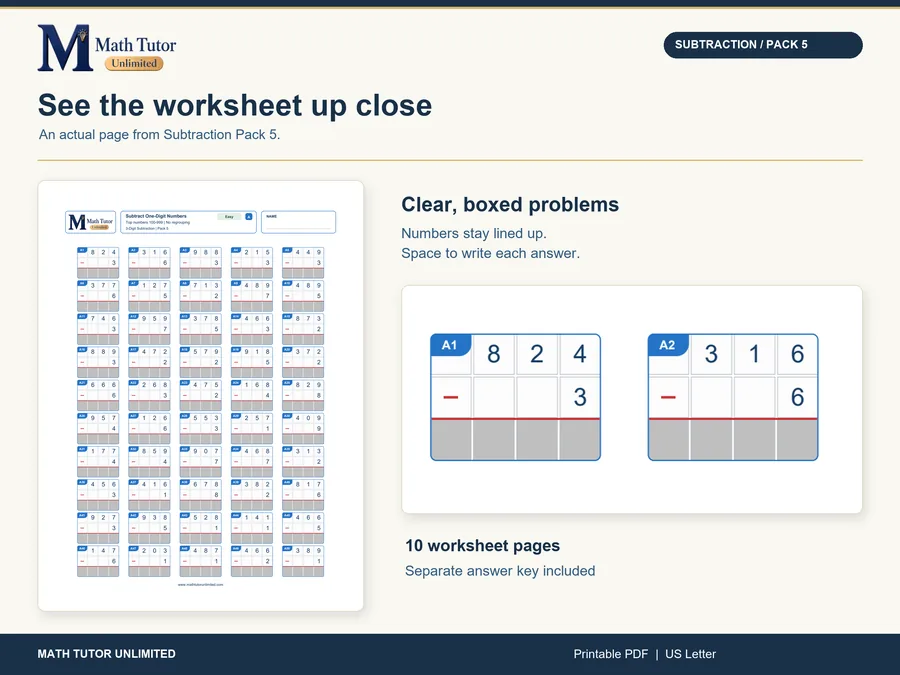Click the large digit 3 in enlarged A2 problem
This screenshot has width=900, height=675.
[711, 354]
